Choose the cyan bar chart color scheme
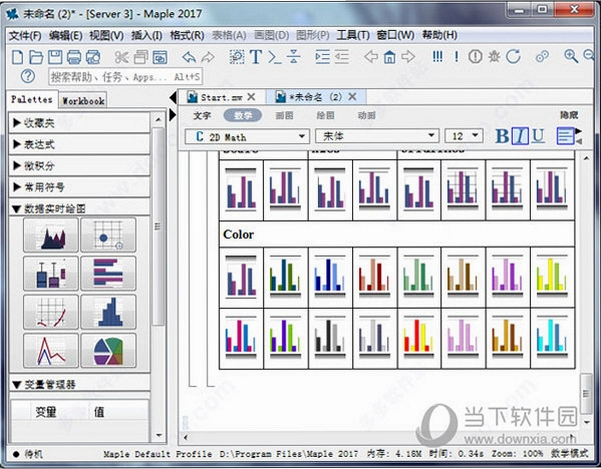 552,339
